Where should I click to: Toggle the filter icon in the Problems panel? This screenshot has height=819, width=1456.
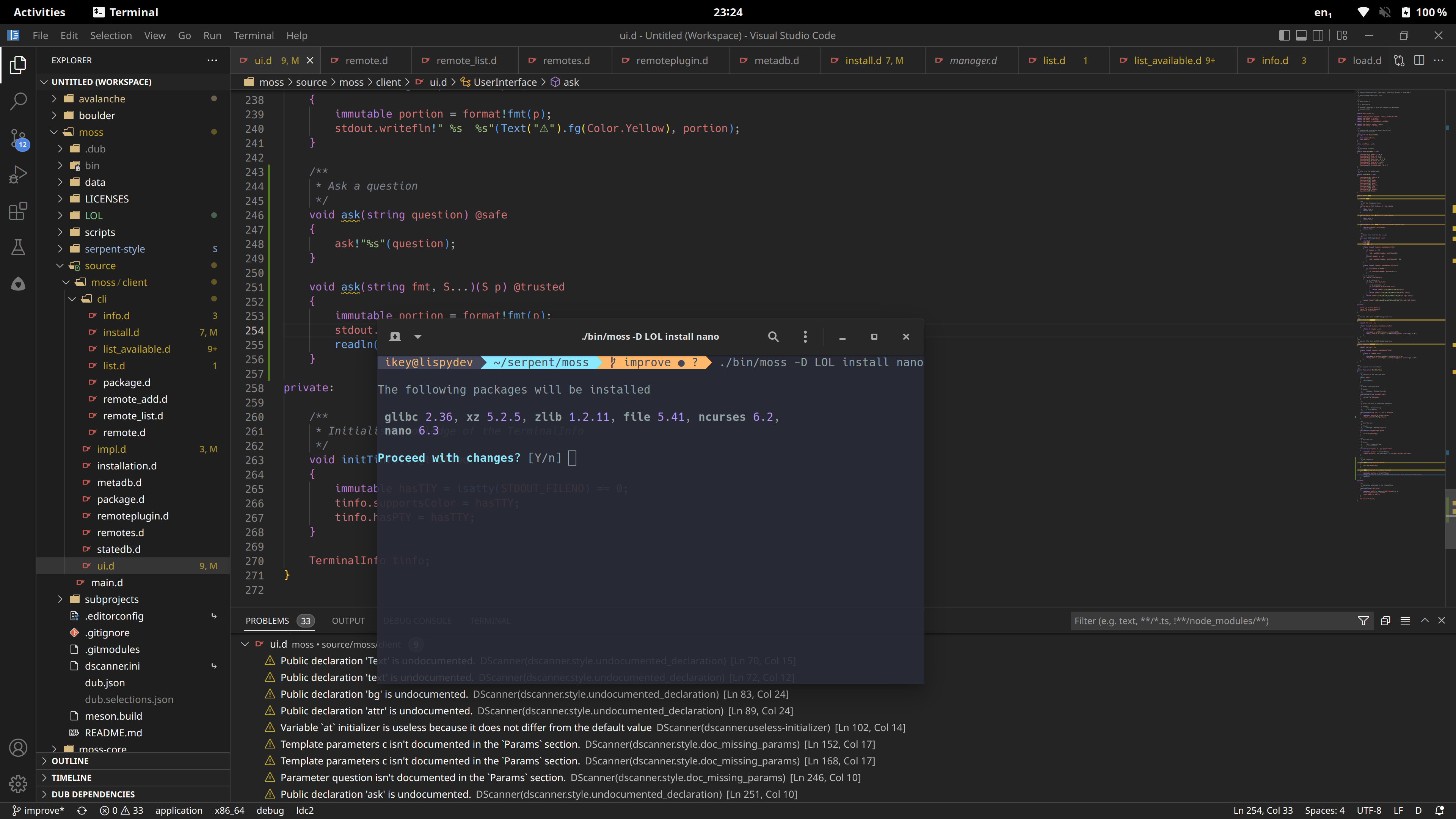coord(1363,620)
